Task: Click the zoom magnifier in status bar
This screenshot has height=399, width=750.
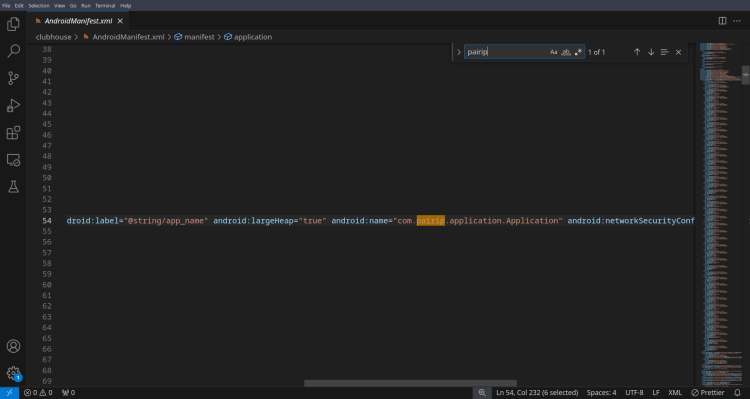Action: pos(482,393)
